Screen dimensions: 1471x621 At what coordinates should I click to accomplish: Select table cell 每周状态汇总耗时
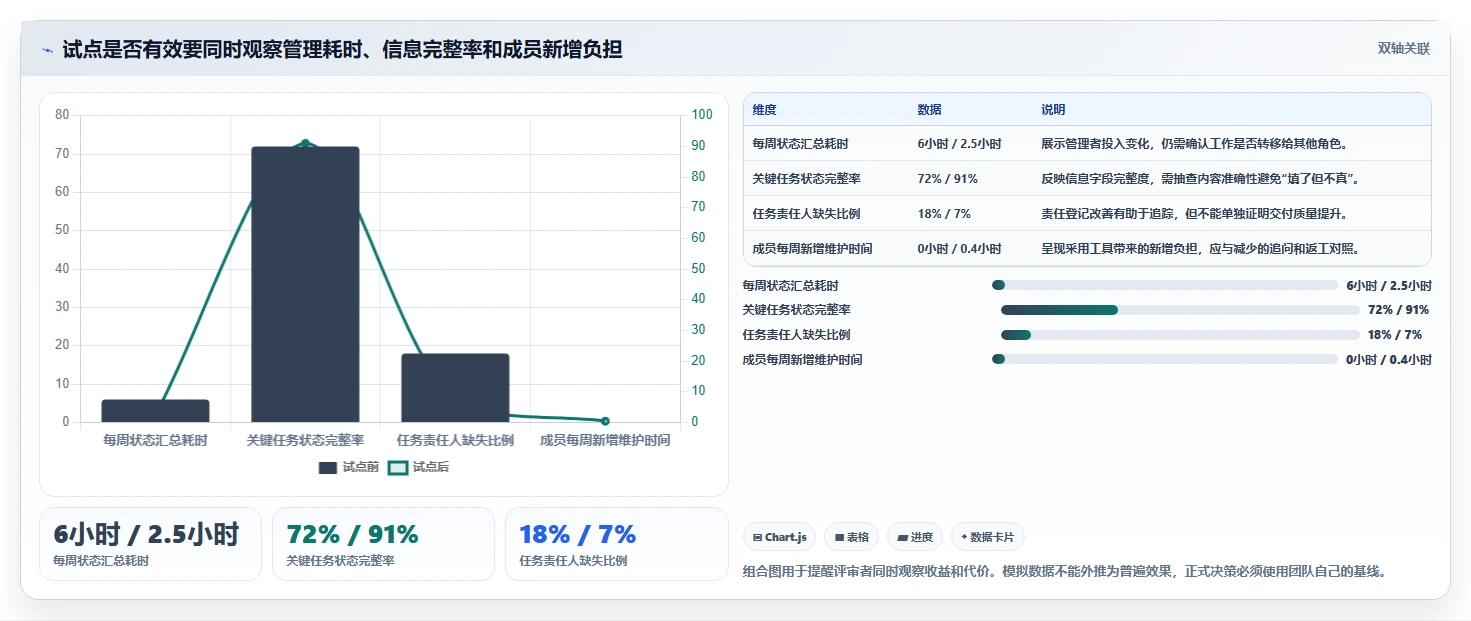801,144
